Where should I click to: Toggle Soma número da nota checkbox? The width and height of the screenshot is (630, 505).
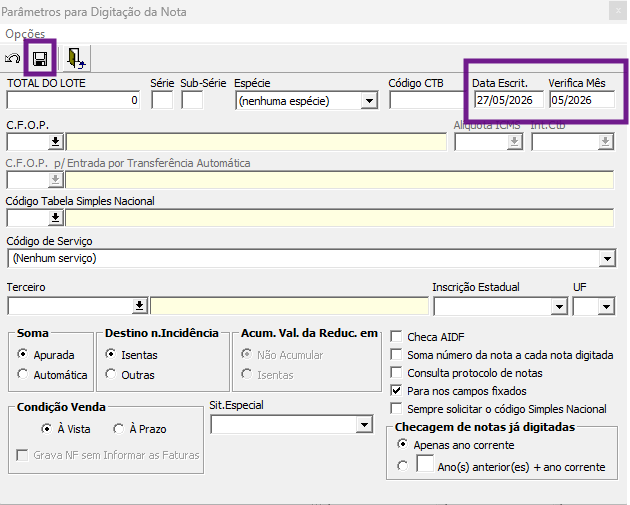[x=396, y=354]
